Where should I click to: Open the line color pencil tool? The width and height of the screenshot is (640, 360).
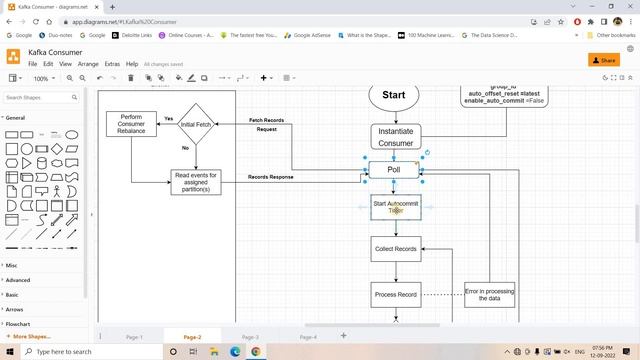click(191, 78)
